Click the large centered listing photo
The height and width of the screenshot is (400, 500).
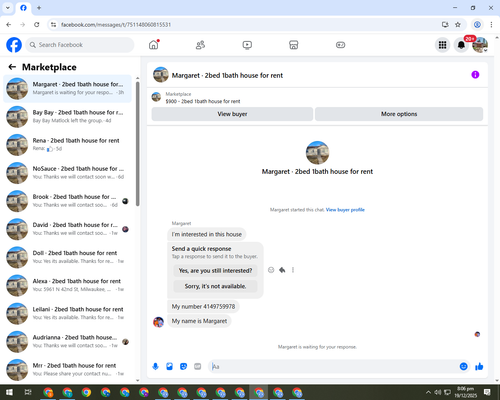click(317, 153)
